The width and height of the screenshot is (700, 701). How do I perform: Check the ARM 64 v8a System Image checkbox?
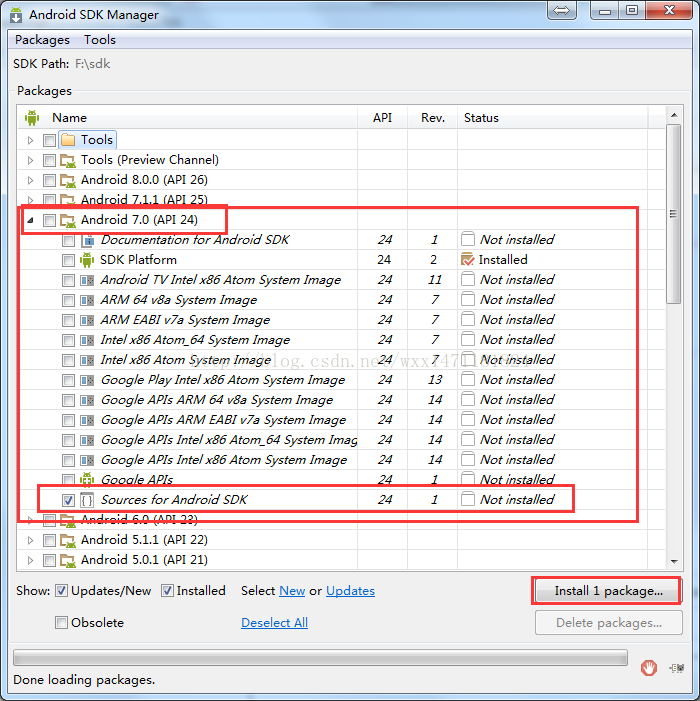[68, 300]
